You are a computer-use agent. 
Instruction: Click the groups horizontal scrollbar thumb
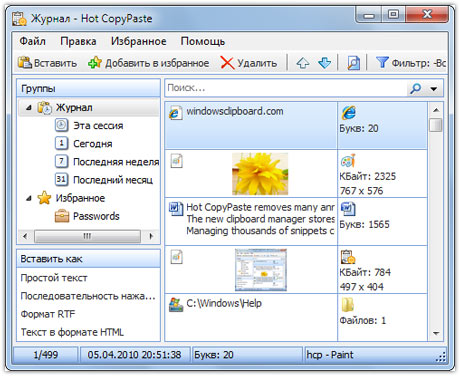click(88, 236)
